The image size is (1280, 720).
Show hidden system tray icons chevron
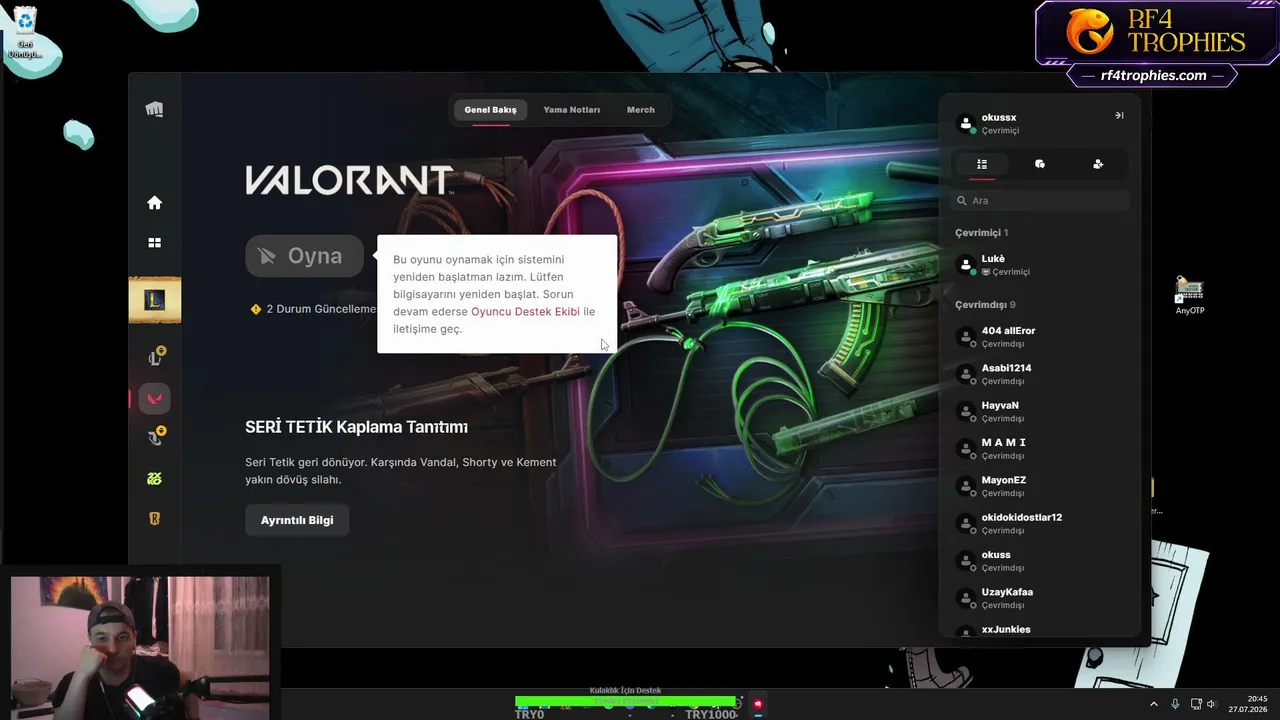[1153, 704]
